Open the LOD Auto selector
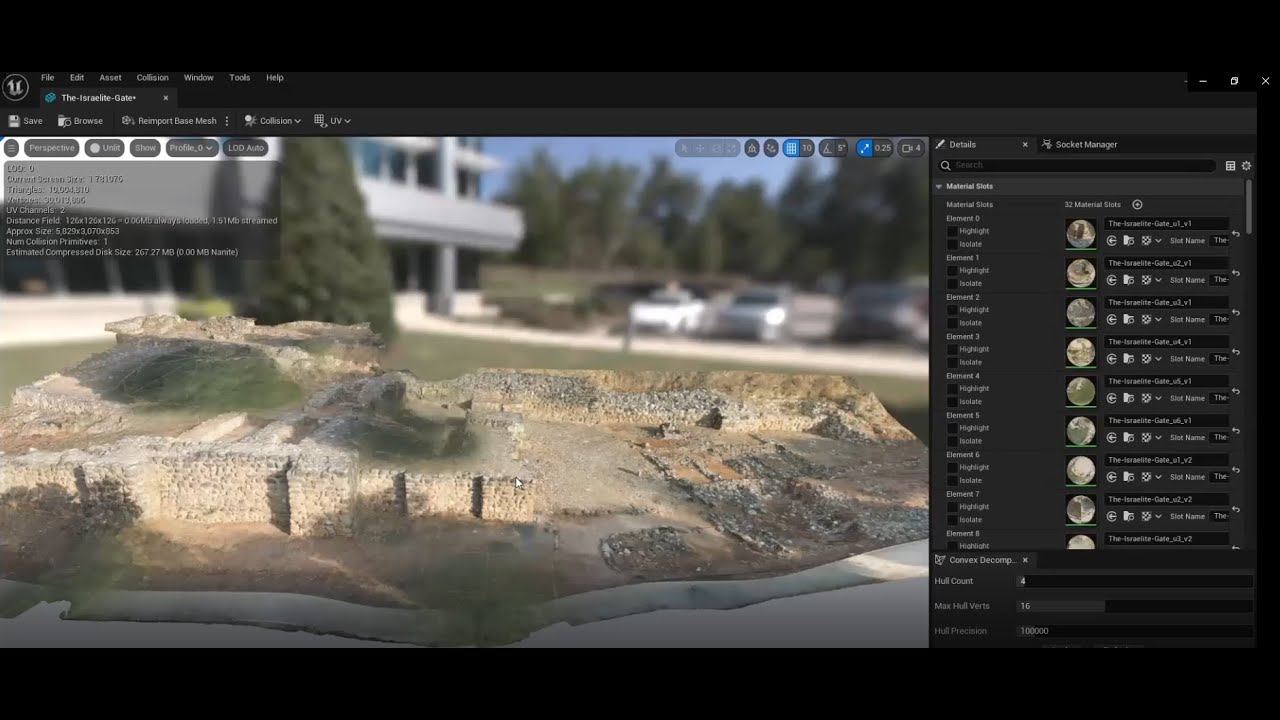Viewport: 1280px width, 720px height. [245, 148]
